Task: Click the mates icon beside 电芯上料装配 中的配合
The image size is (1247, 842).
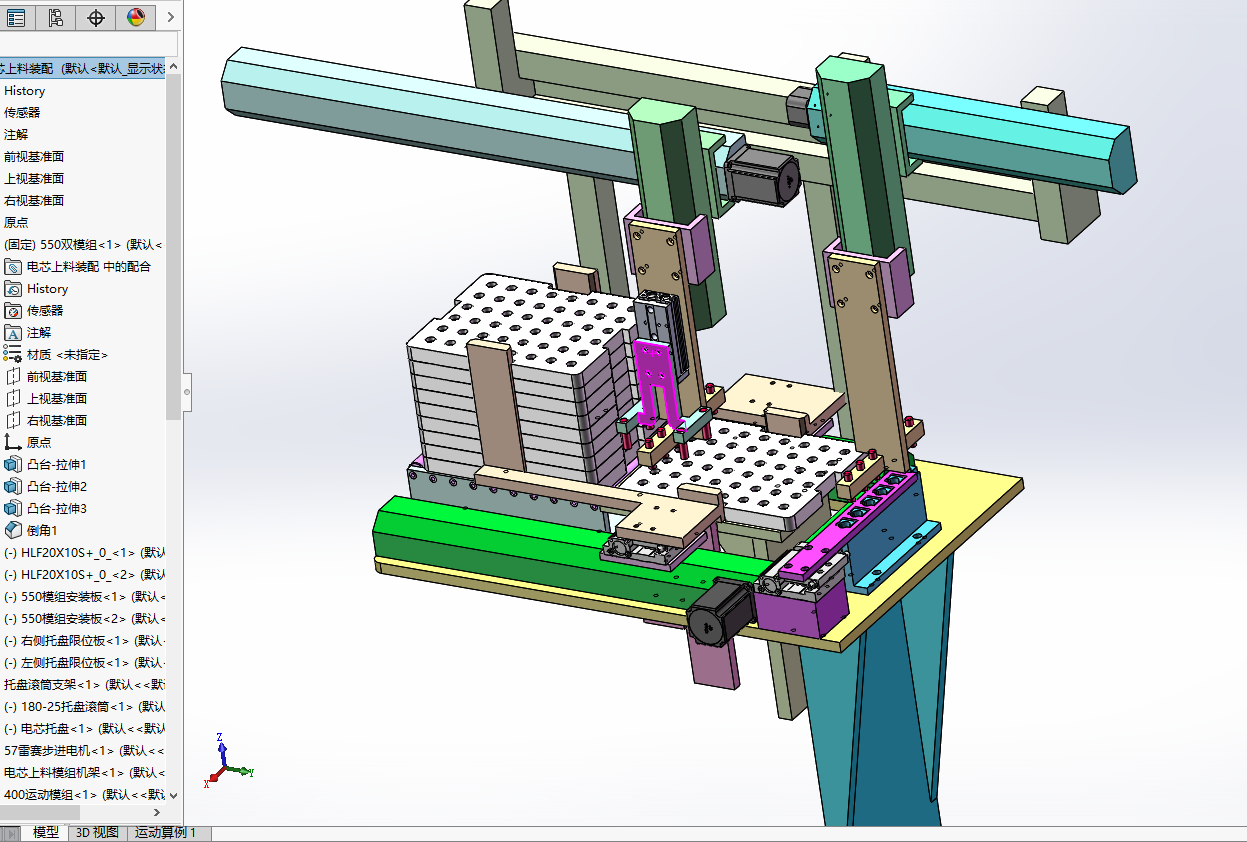Action: [13, 266]
